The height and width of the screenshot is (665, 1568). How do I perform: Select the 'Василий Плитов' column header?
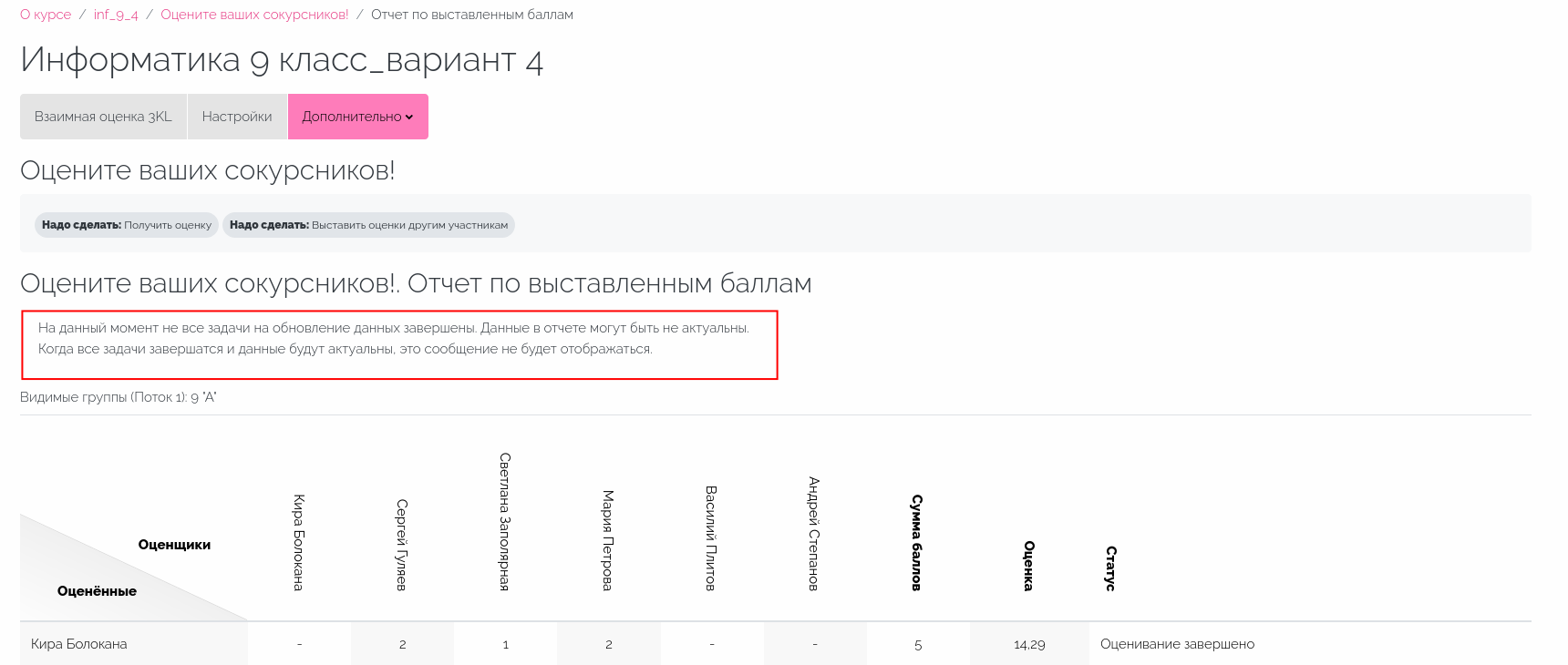pos(711,537)
